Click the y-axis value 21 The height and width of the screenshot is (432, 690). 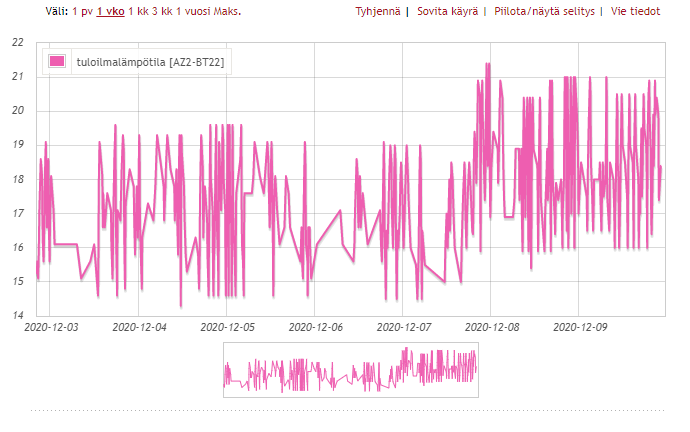pos(18,77)
